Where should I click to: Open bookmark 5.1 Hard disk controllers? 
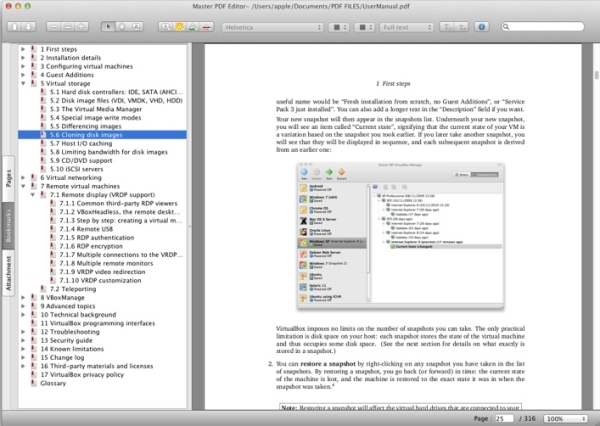coord(116,92)
